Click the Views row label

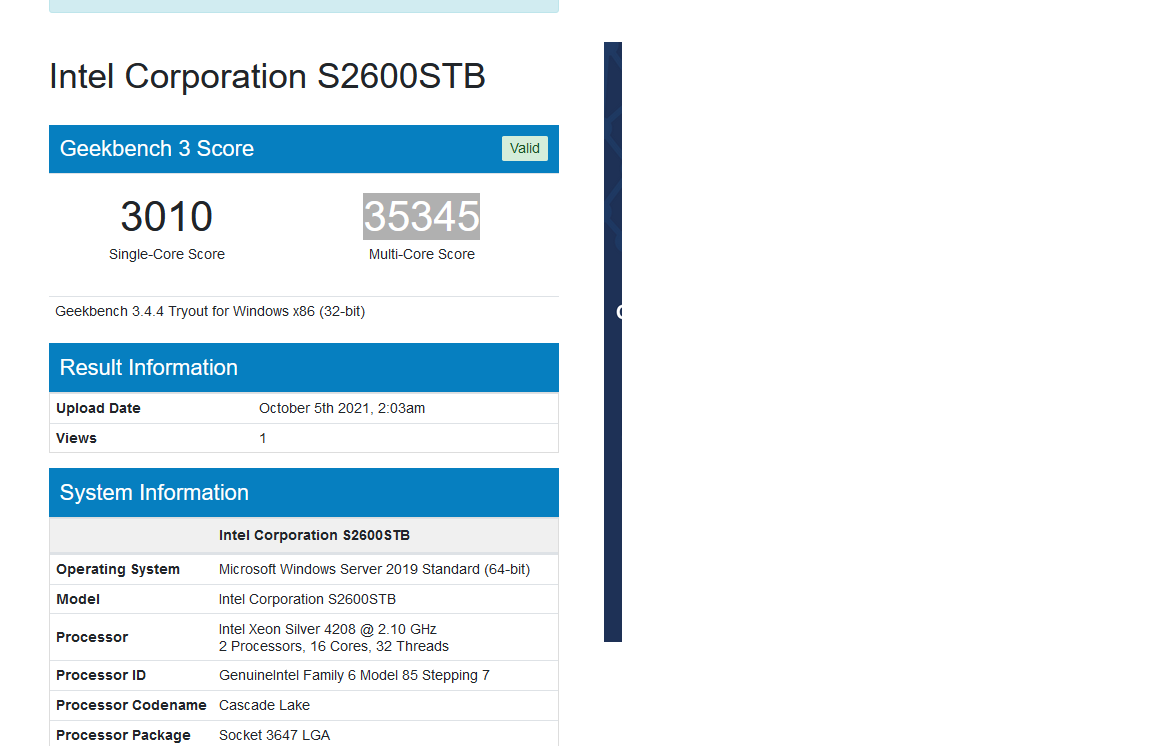pos(76,438)
